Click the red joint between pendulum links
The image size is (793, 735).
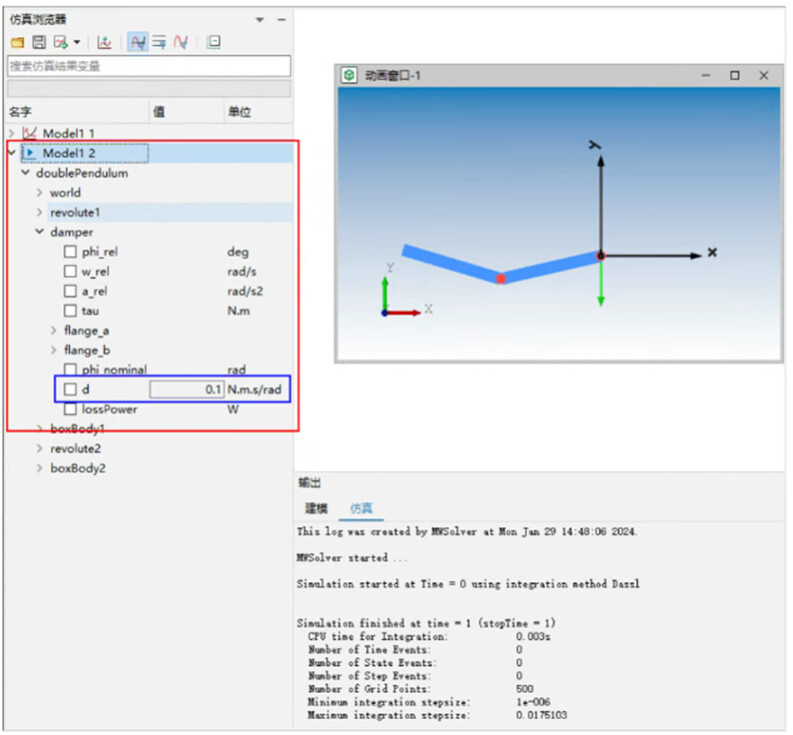[x=501, y=279]
